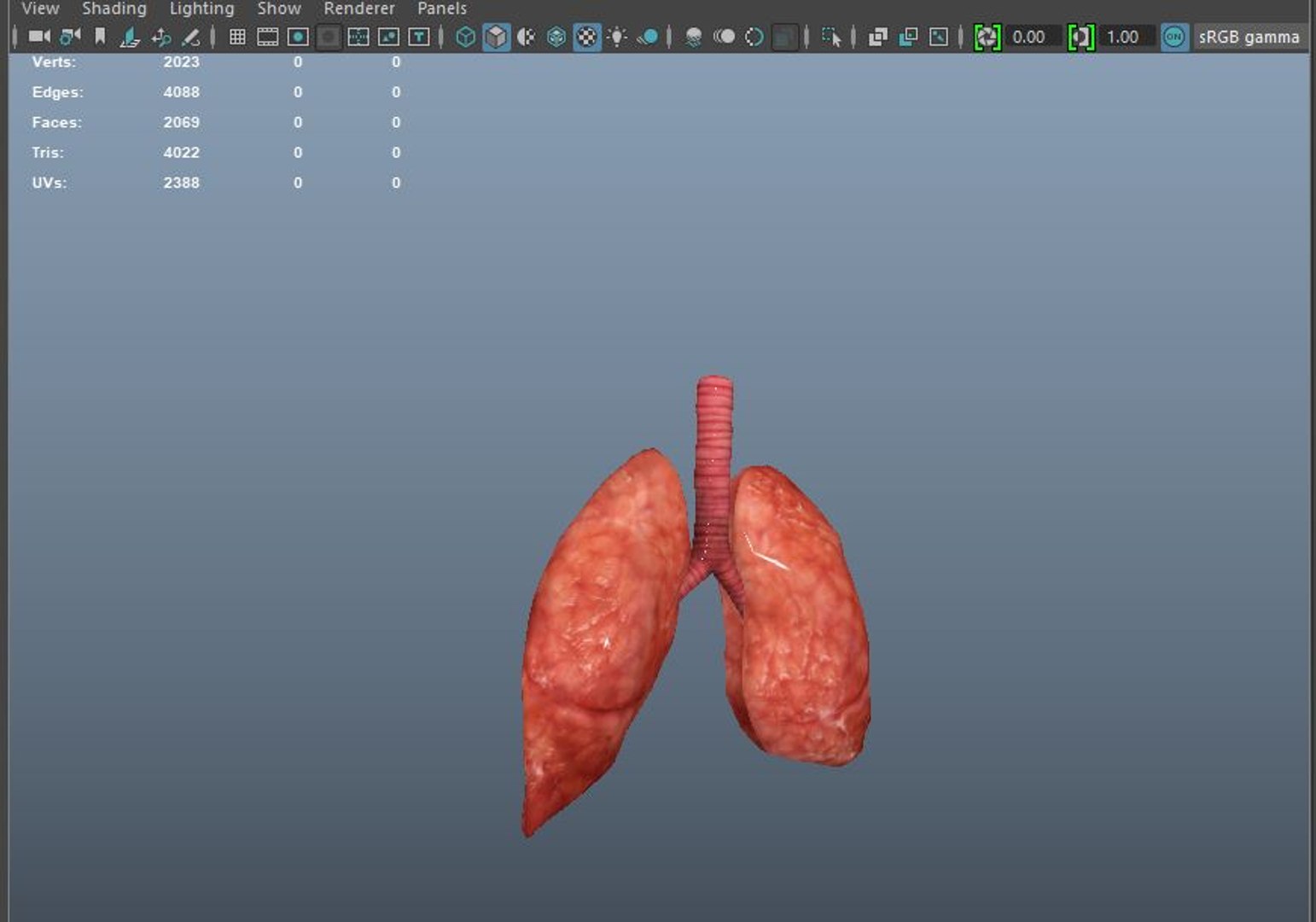Activate the 2D Pan/Zoom icon
The image size is (1316, 922).
(160, 37)
